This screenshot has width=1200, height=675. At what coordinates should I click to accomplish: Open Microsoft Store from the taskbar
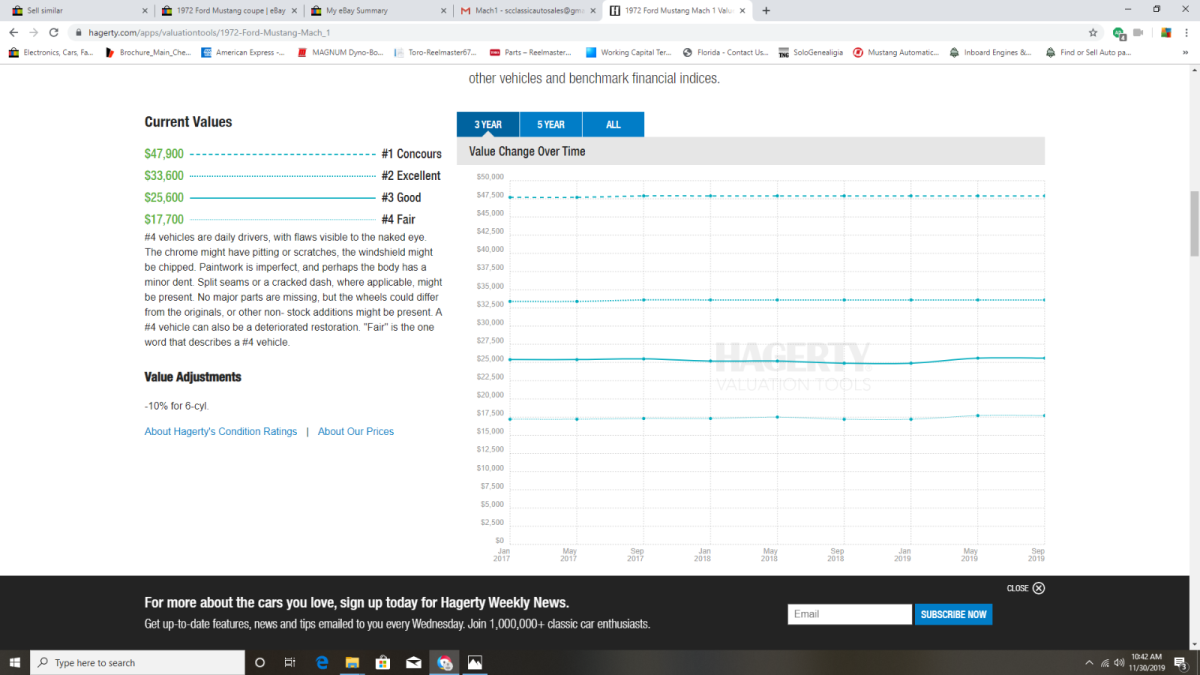click(x=382, y=662)
